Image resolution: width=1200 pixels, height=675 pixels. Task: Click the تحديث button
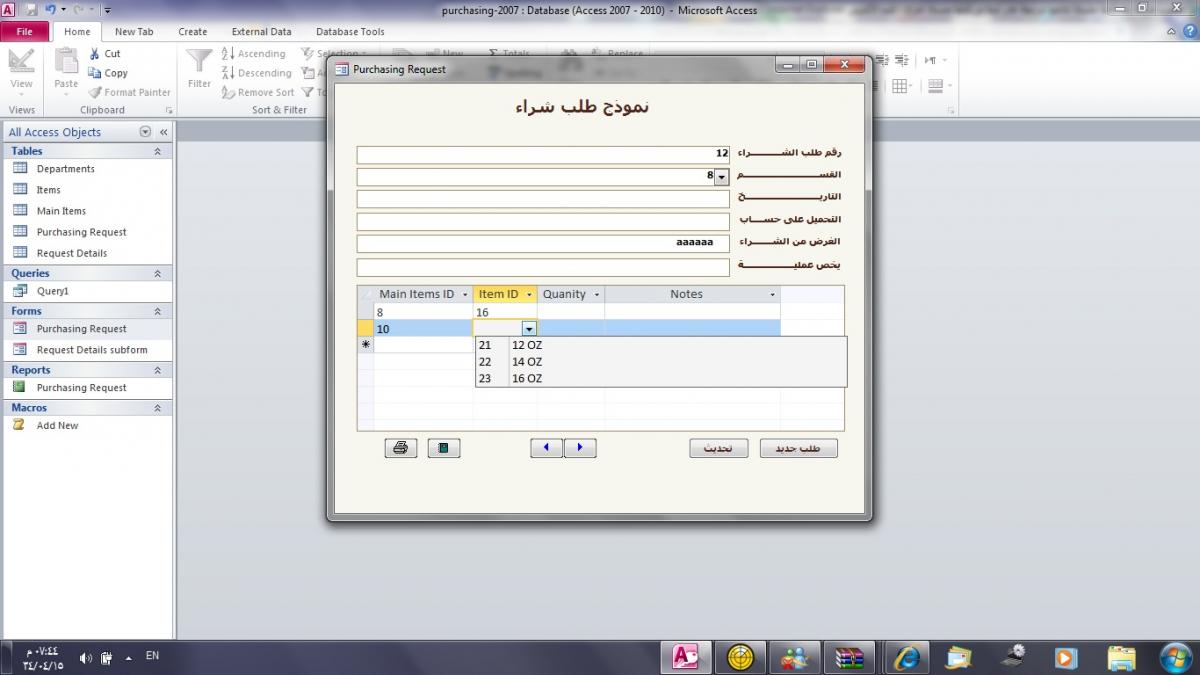(x=718, y=448)
